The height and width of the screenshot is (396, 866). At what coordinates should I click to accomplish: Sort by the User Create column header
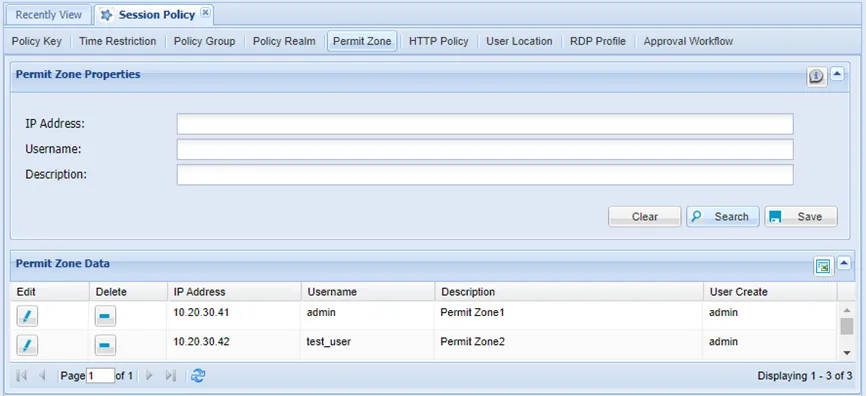(770, 292)
